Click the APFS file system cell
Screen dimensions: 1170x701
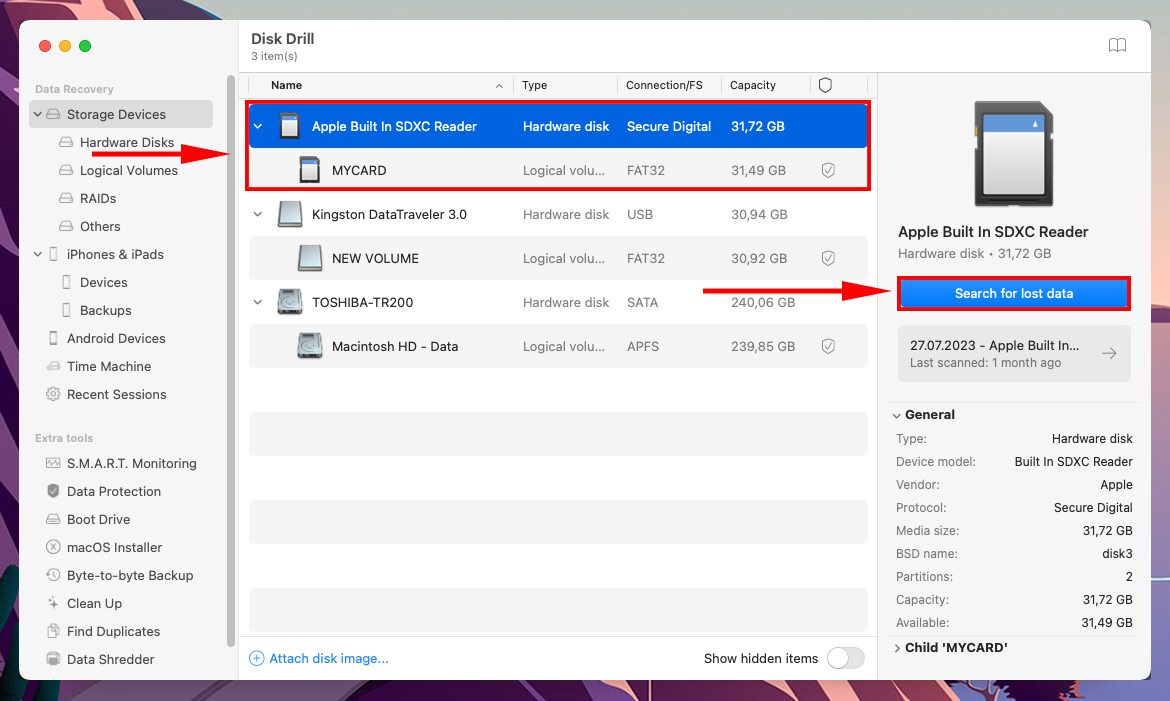642,346
